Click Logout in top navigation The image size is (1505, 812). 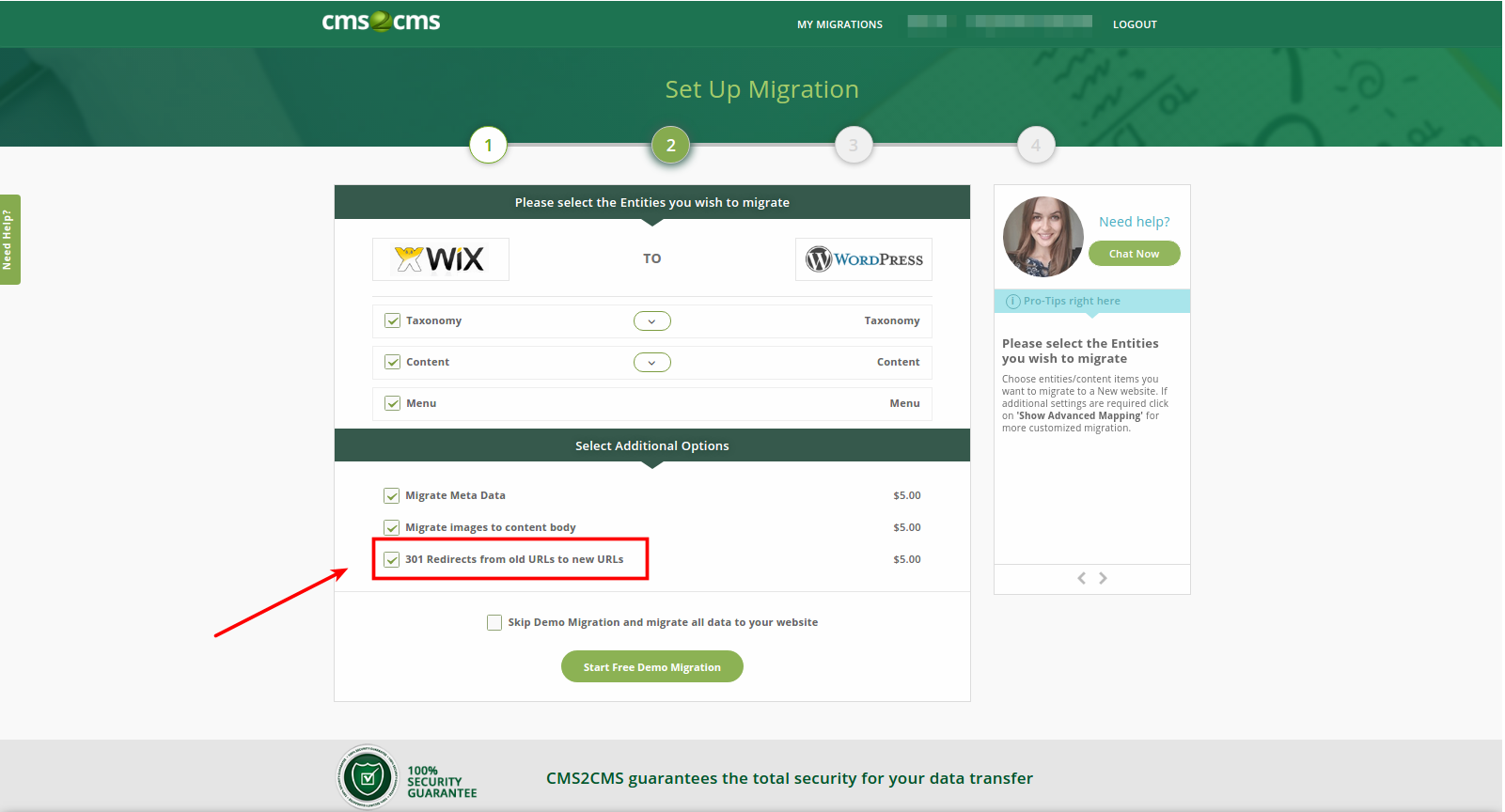(1135, 24)
